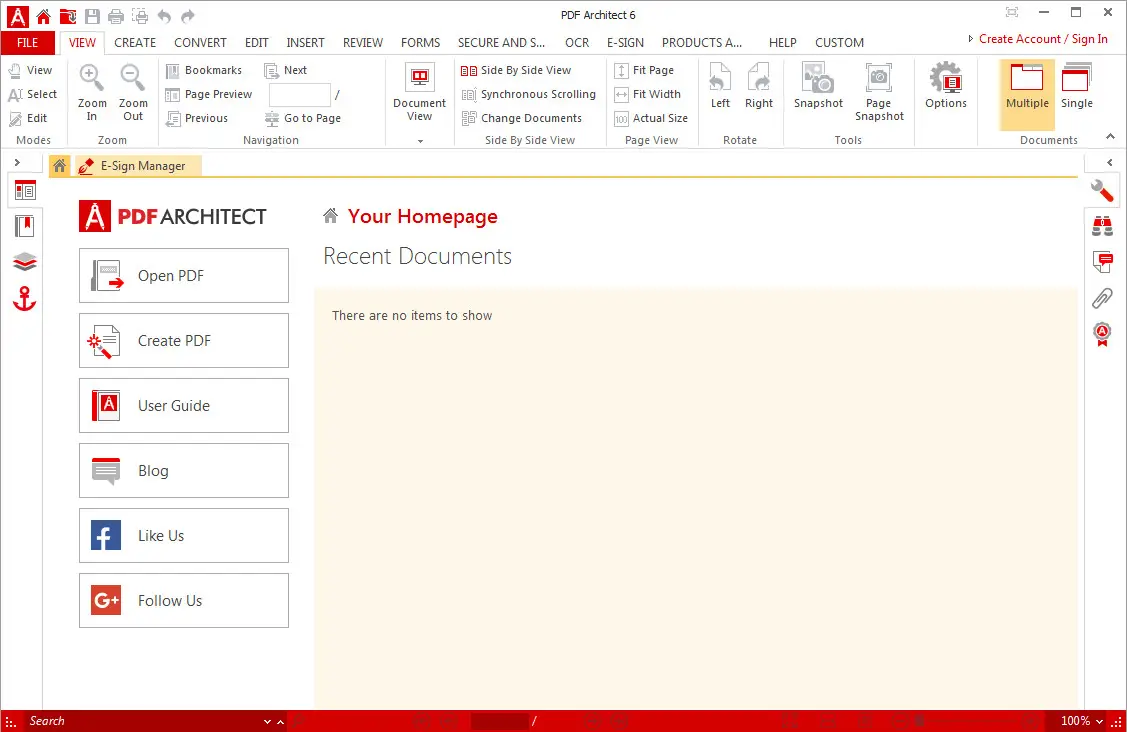Click the Follow Us Google+ button

coord(184,600)
